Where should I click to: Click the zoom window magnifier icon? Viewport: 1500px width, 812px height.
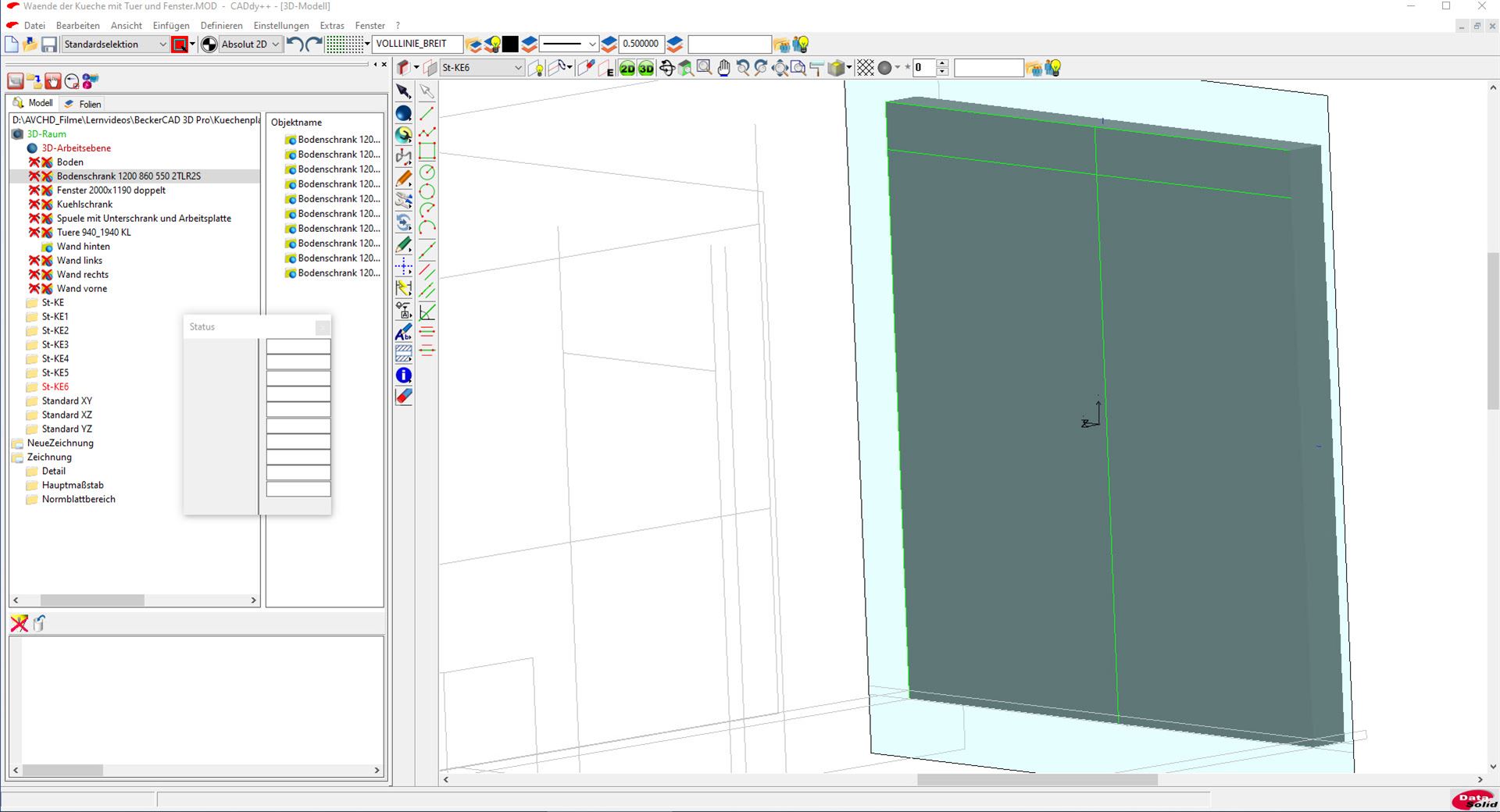[x=704, y=68]
